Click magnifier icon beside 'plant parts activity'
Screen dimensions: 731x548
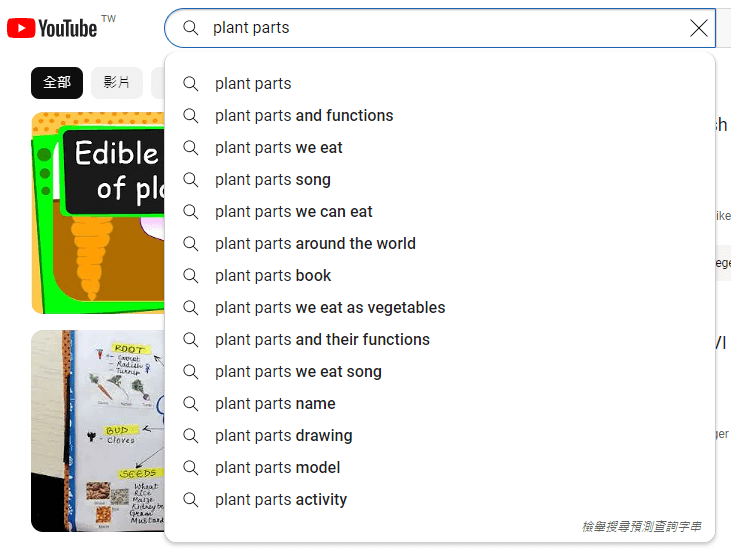(x=191, y=500)
